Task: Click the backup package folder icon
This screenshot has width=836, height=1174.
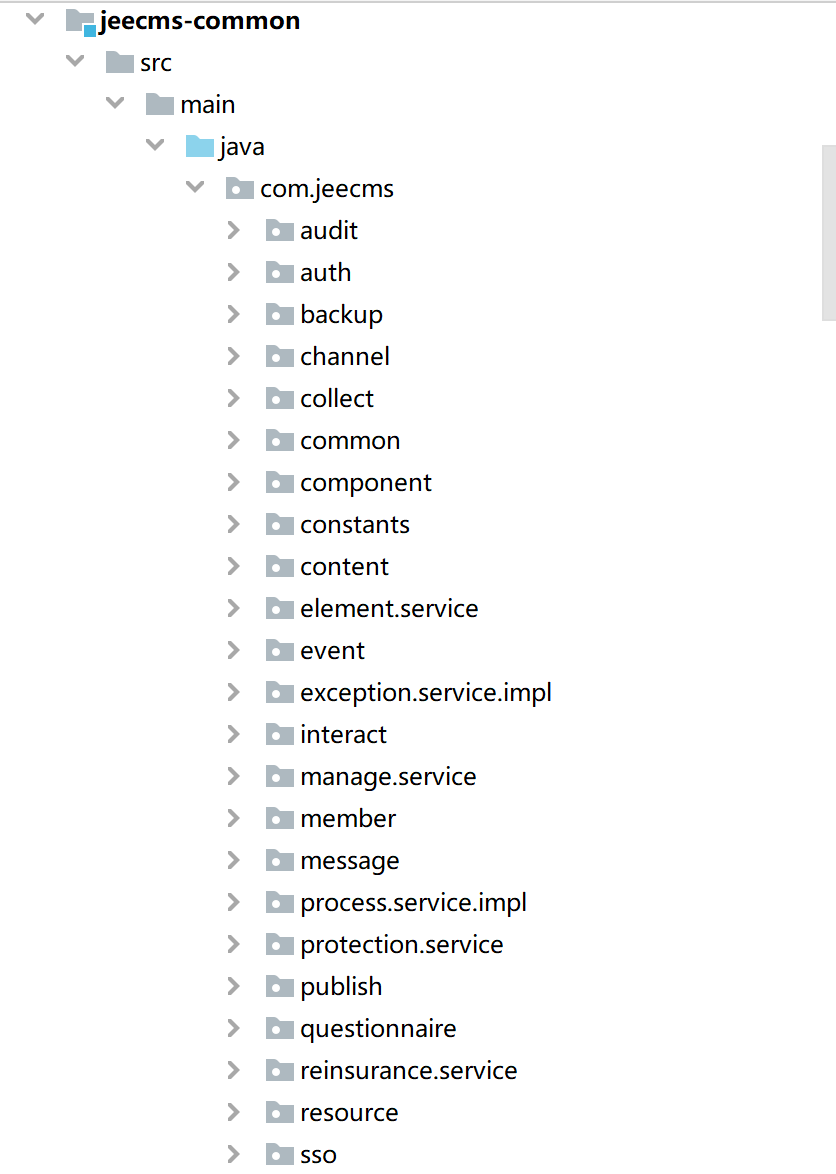Action: coord(279,315)
